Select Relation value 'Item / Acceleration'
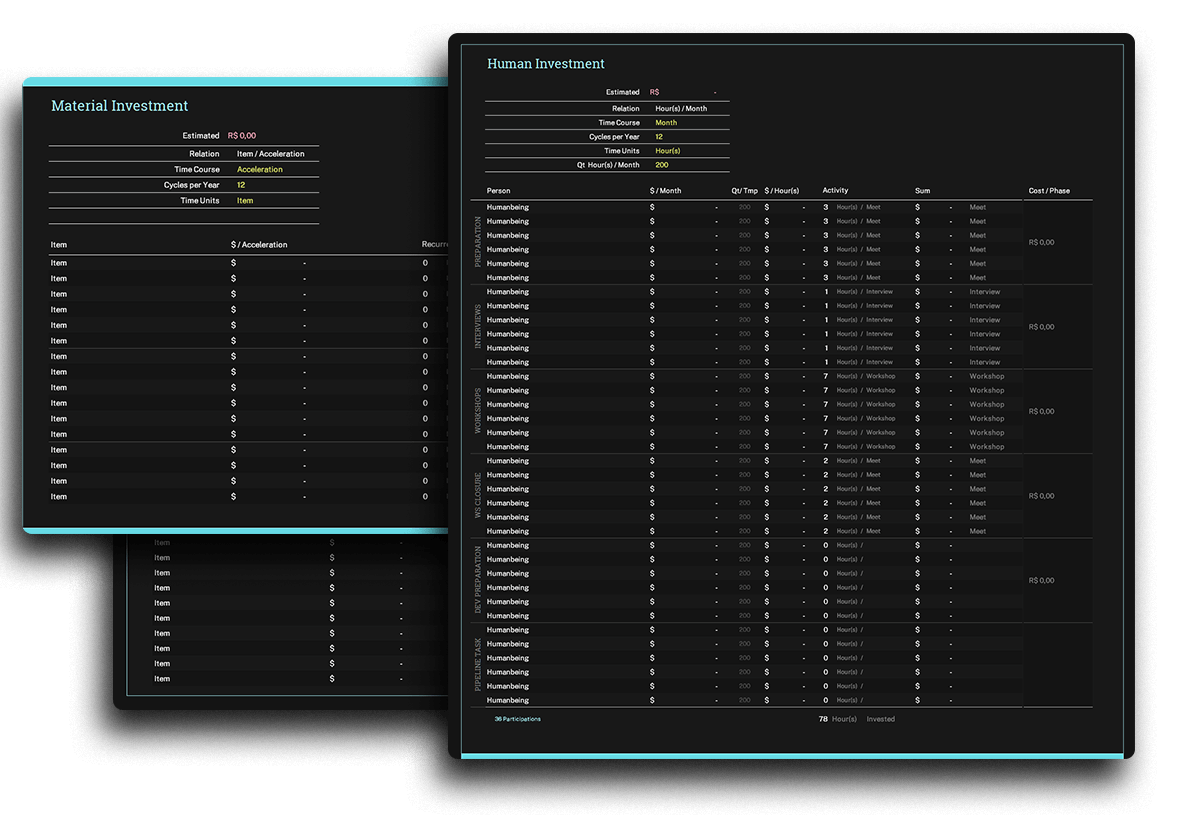 click(271, 154)
